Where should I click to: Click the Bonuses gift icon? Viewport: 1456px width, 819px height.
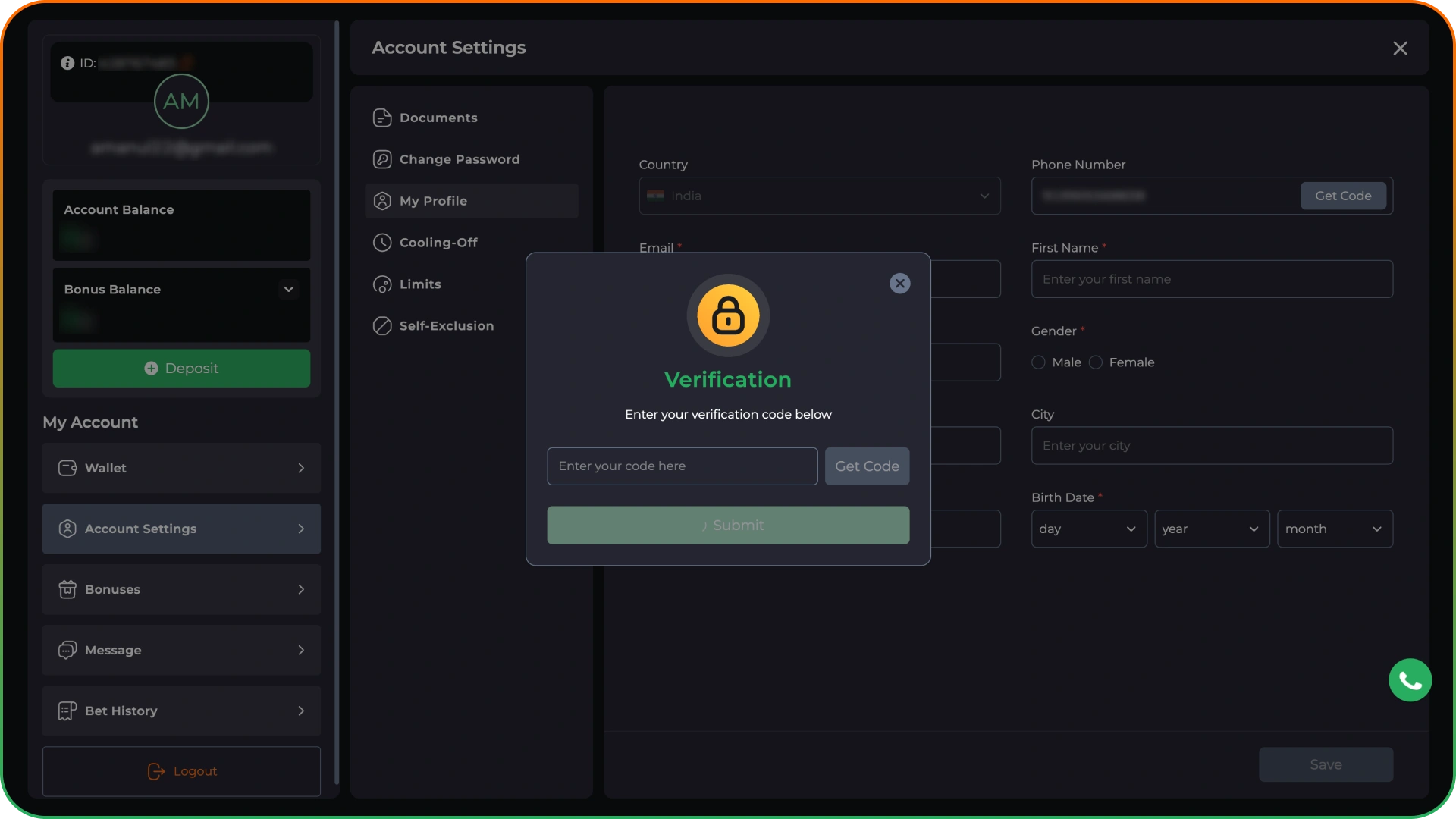tap(67, 589)
